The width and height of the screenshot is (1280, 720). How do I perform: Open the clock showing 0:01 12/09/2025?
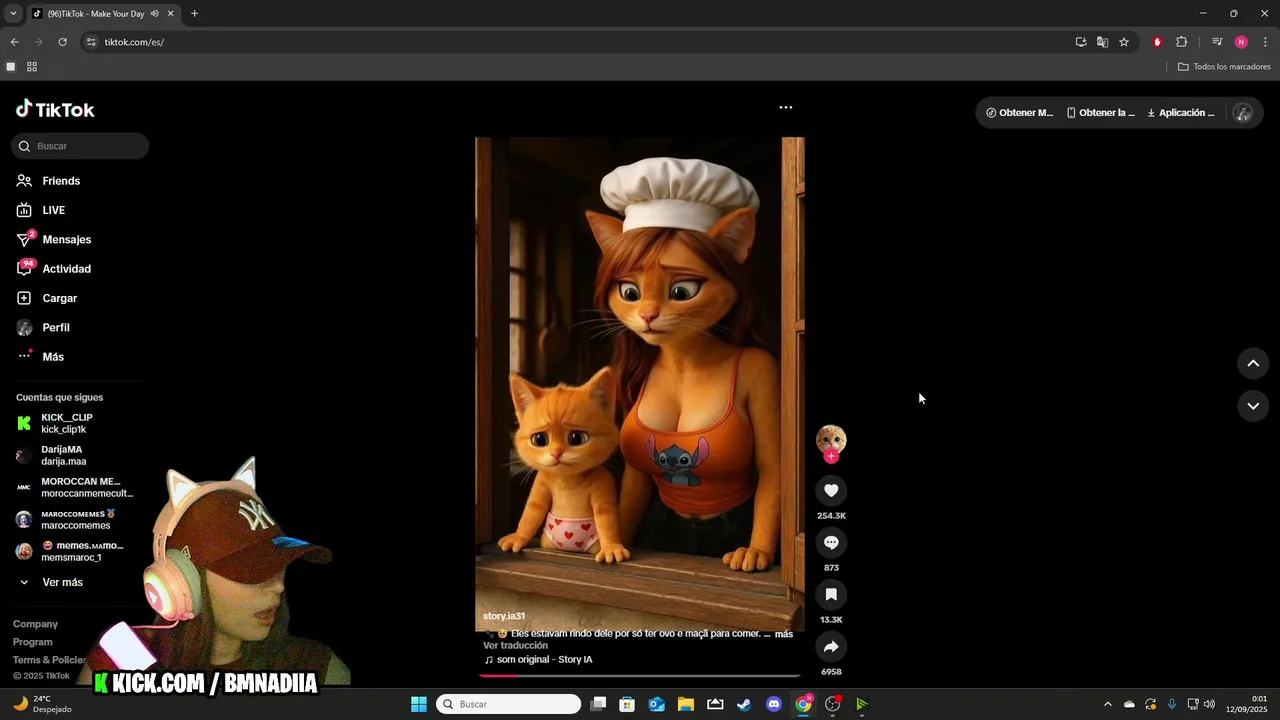click(x=1247, y=704)
